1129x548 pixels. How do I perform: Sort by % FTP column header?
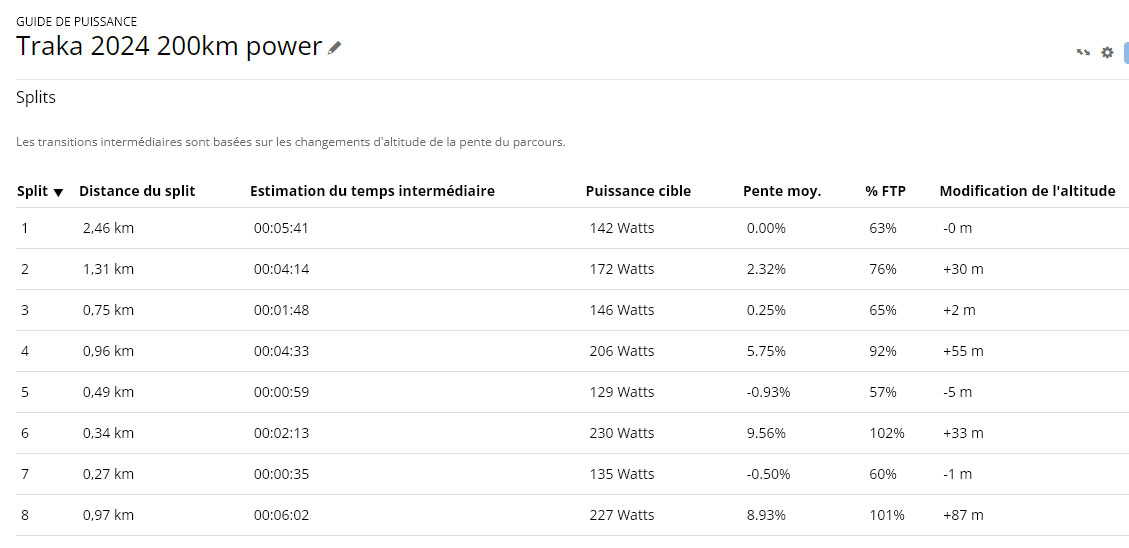886,192
